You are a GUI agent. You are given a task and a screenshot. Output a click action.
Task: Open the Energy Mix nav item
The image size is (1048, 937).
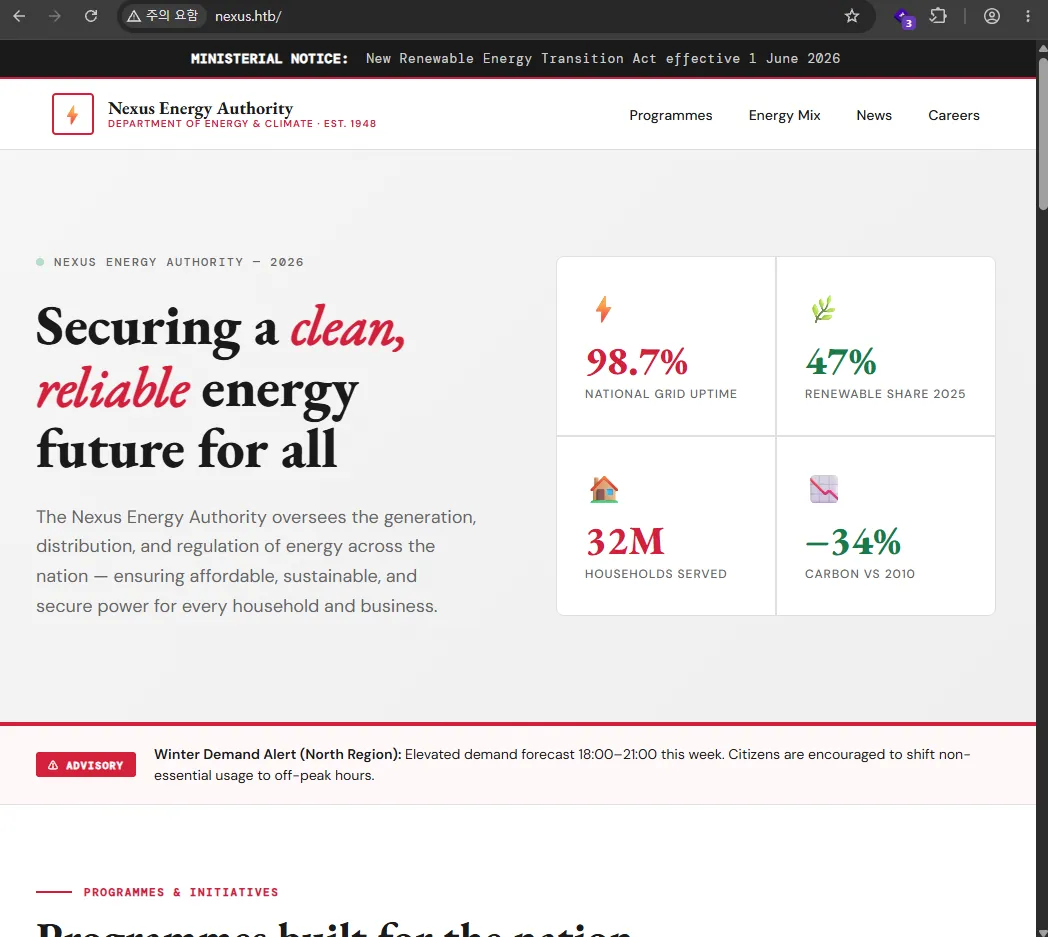click(x=784, y=116)
